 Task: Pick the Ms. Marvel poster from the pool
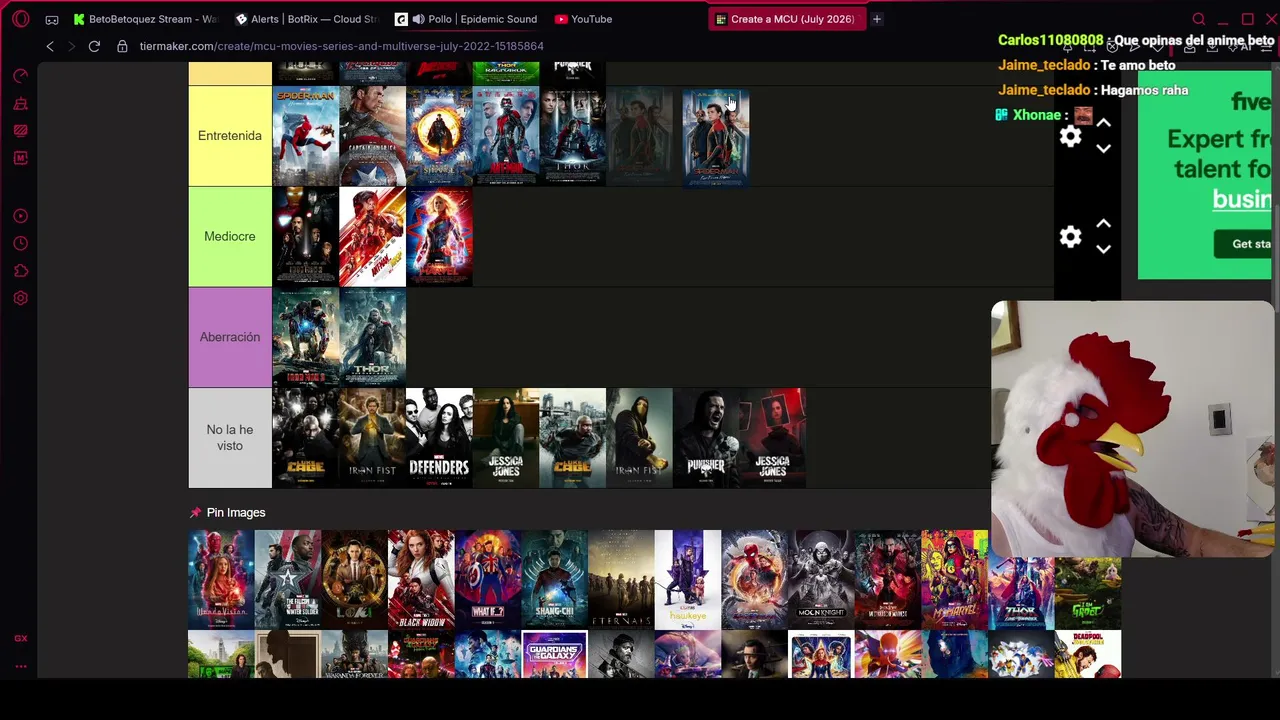[x=954, y=580]
